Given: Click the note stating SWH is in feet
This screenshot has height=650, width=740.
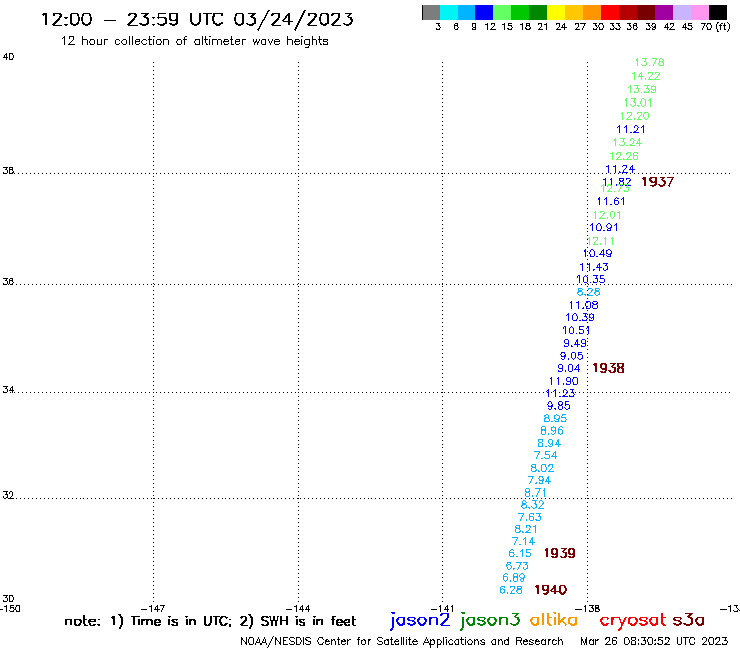Looking at the screenshot, I should coord(297,621).
